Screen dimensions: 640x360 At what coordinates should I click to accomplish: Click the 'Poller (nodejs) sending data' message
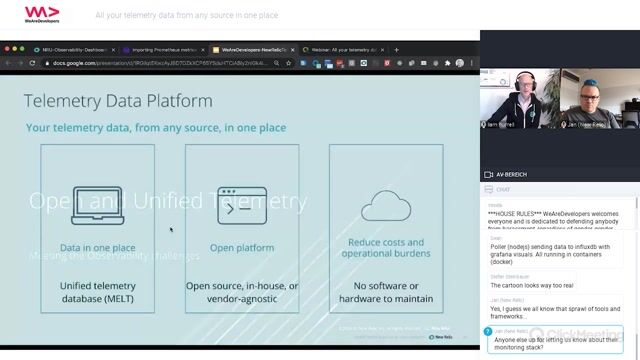555,251
